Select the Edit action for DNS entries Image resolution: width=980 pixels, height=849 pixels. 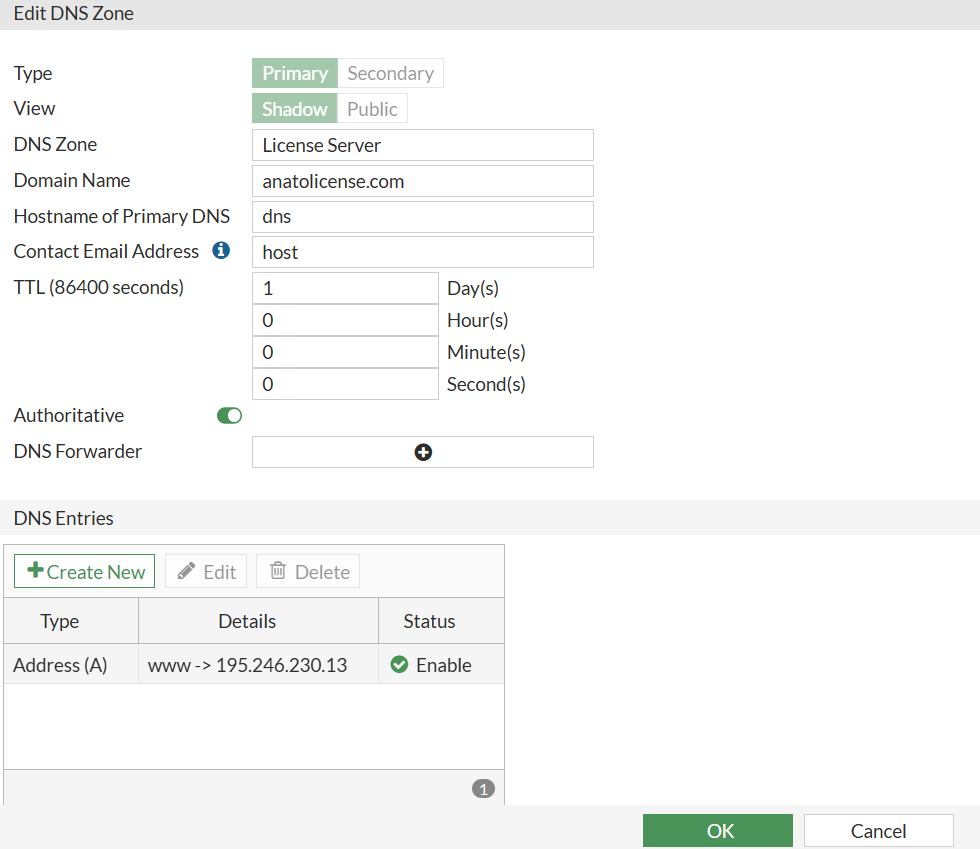click(x=205, y=571)
